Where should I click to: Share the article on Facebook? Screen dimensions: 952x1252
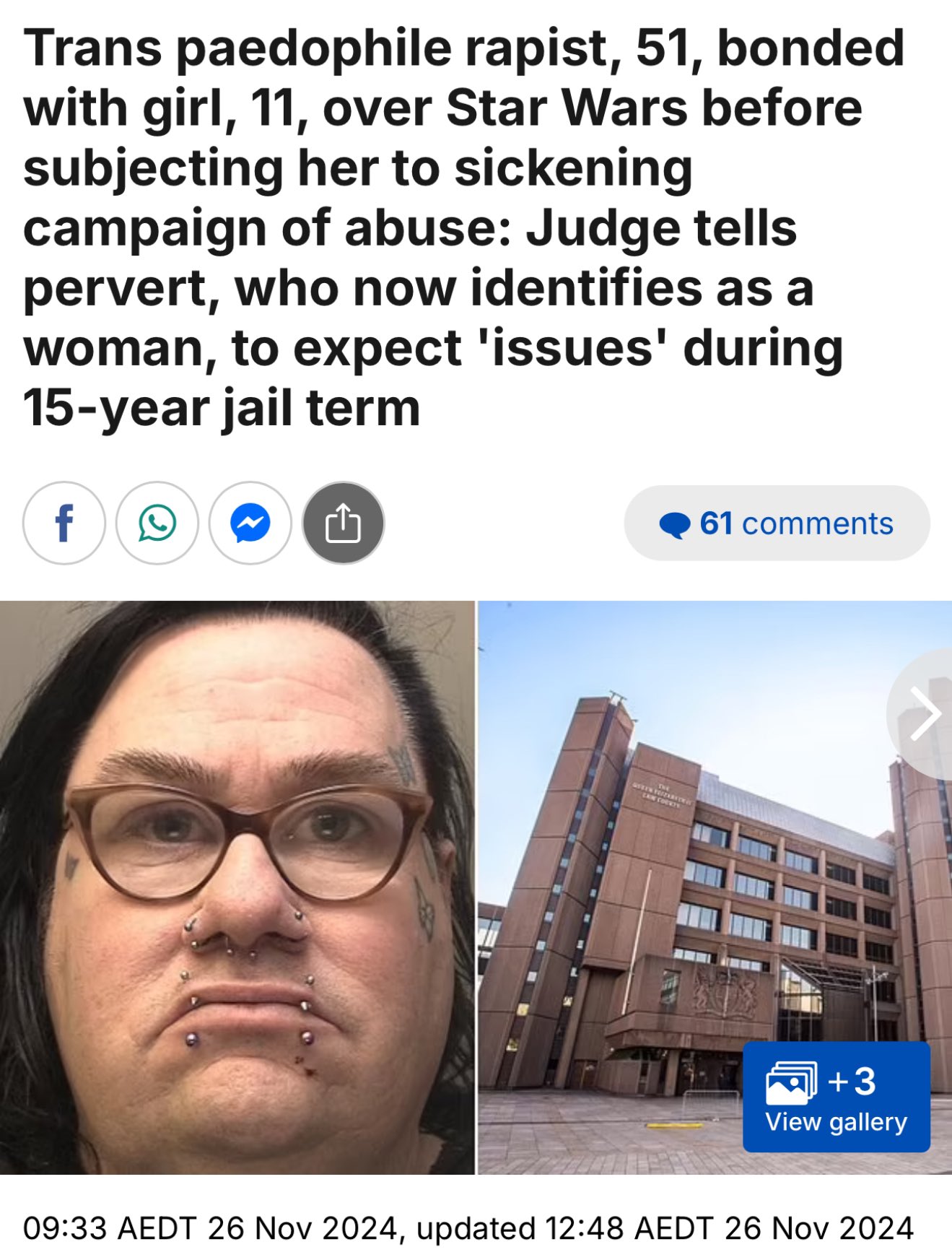[x=64, y=523]
